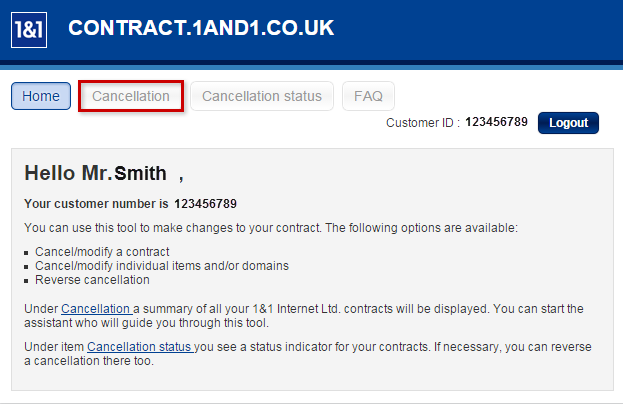Follow the Cancellation status link in the text
The width and height of the screenshot is (623, 404).
click(x=139, y=347)
